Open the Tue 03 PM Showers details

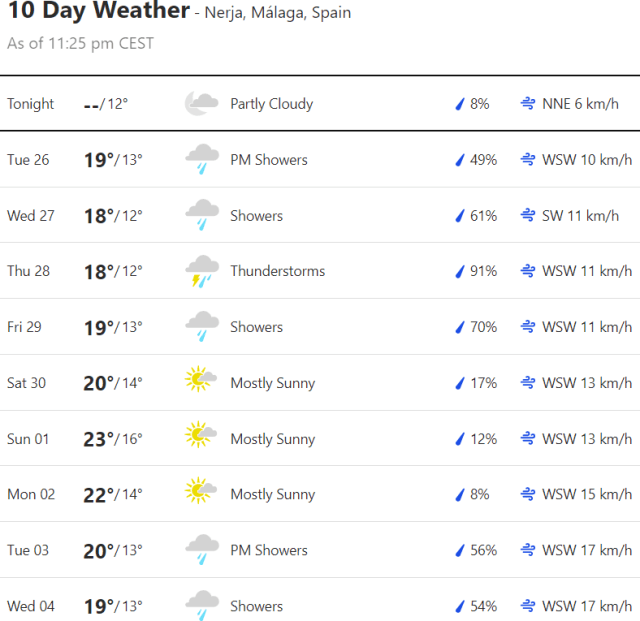pos(320,550)
